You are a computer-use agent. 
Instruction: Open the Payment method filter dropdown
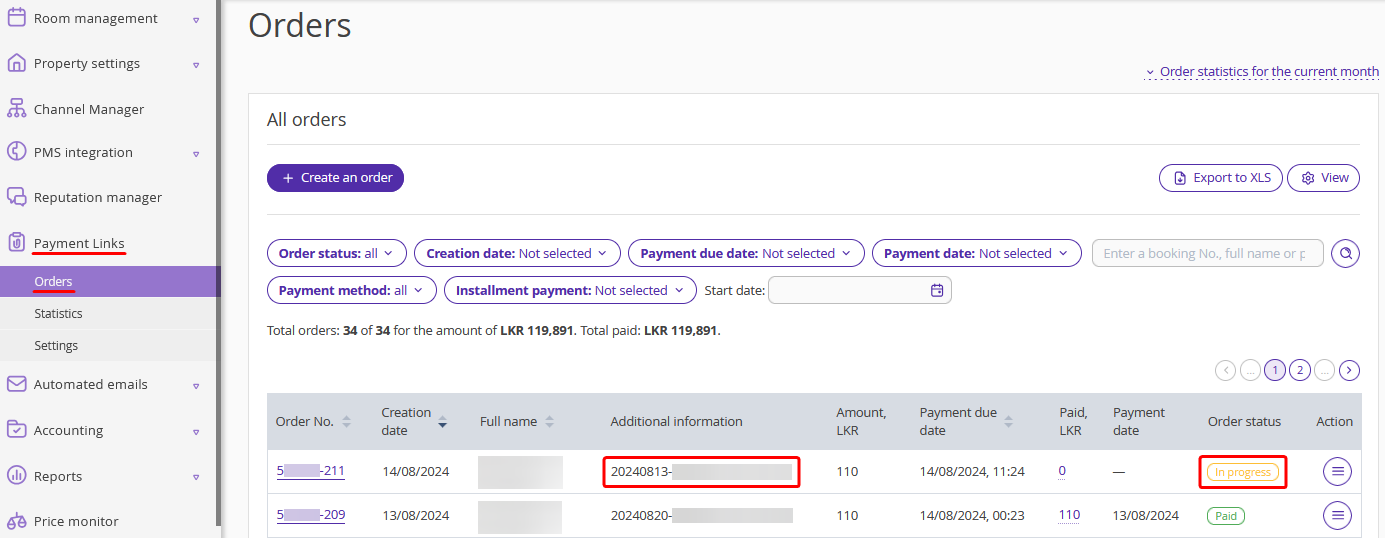click(x=352, y=291)
